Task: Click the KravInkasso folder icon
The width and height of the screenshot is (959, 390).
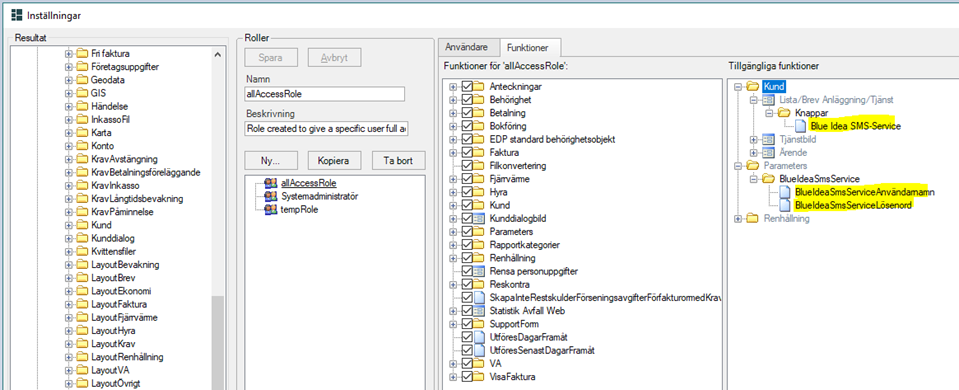Action: click(82, 185)
